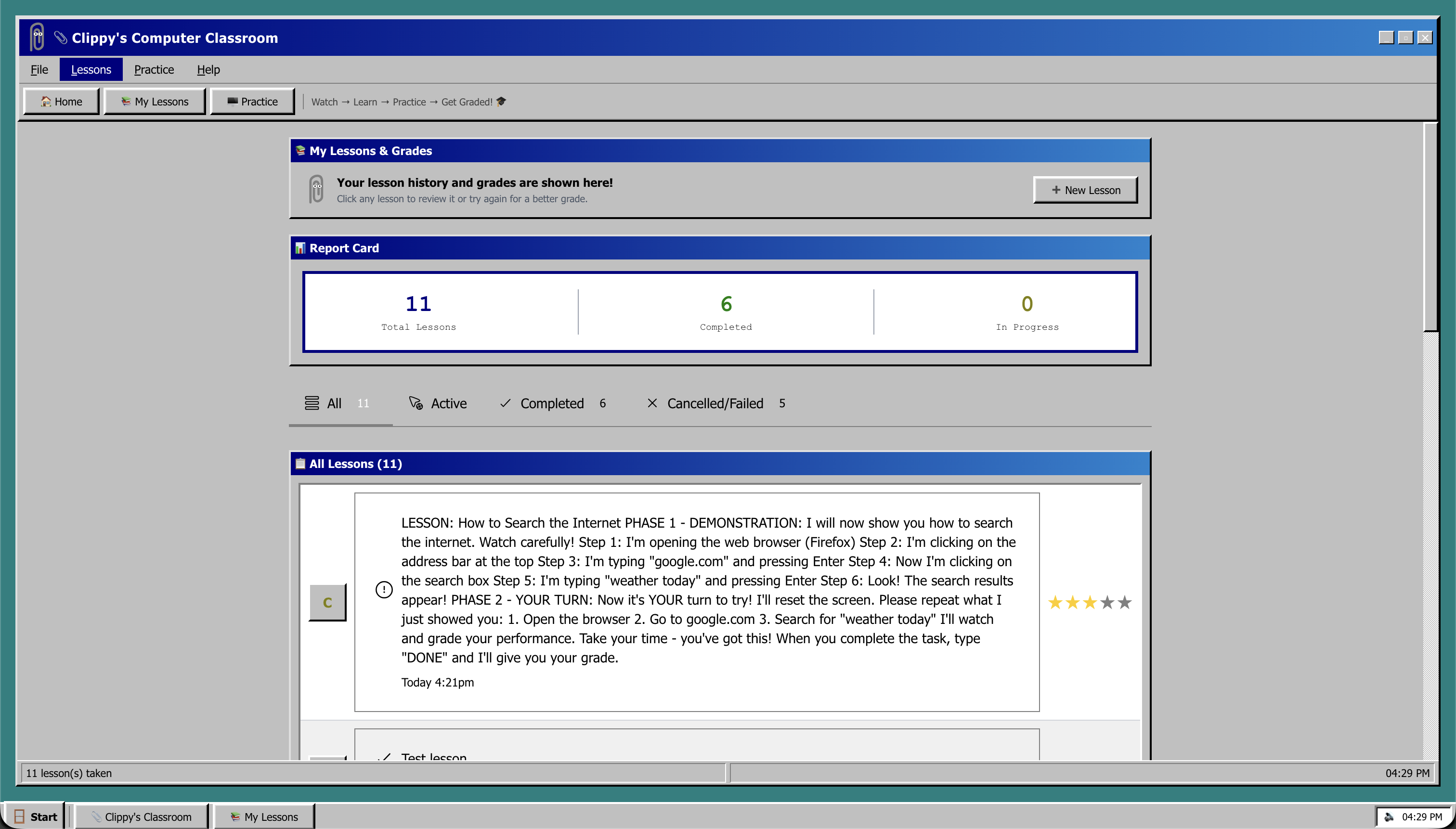This screenshot has height=829, width=1456.
Task: Click the graduation cap icon after Get Graded
Action: pyautogui.click(x=501, y=102)
